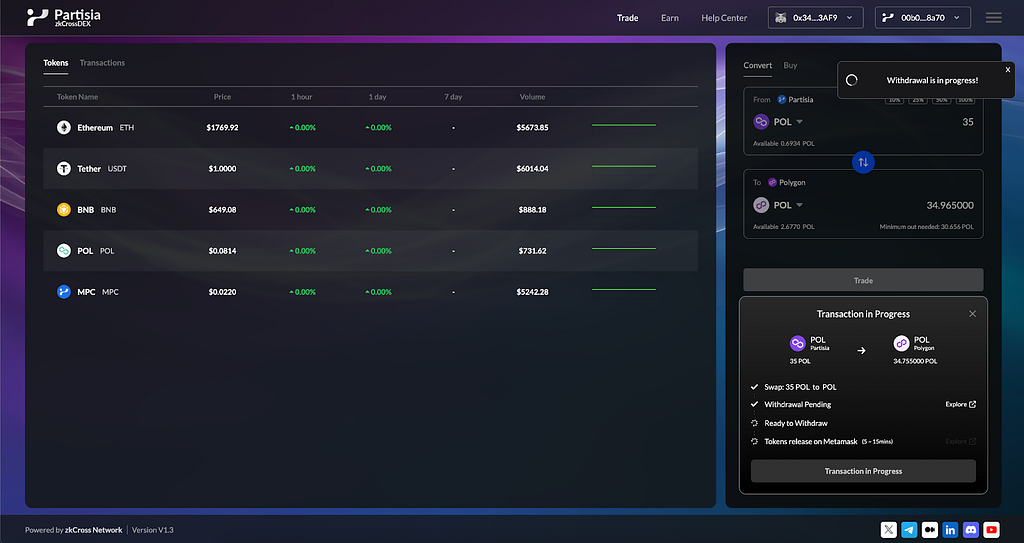Screen dimensions: 1024x543
Task: Open the 0x34...3AF9 wallet dropdown
Action: pos(816,18)
